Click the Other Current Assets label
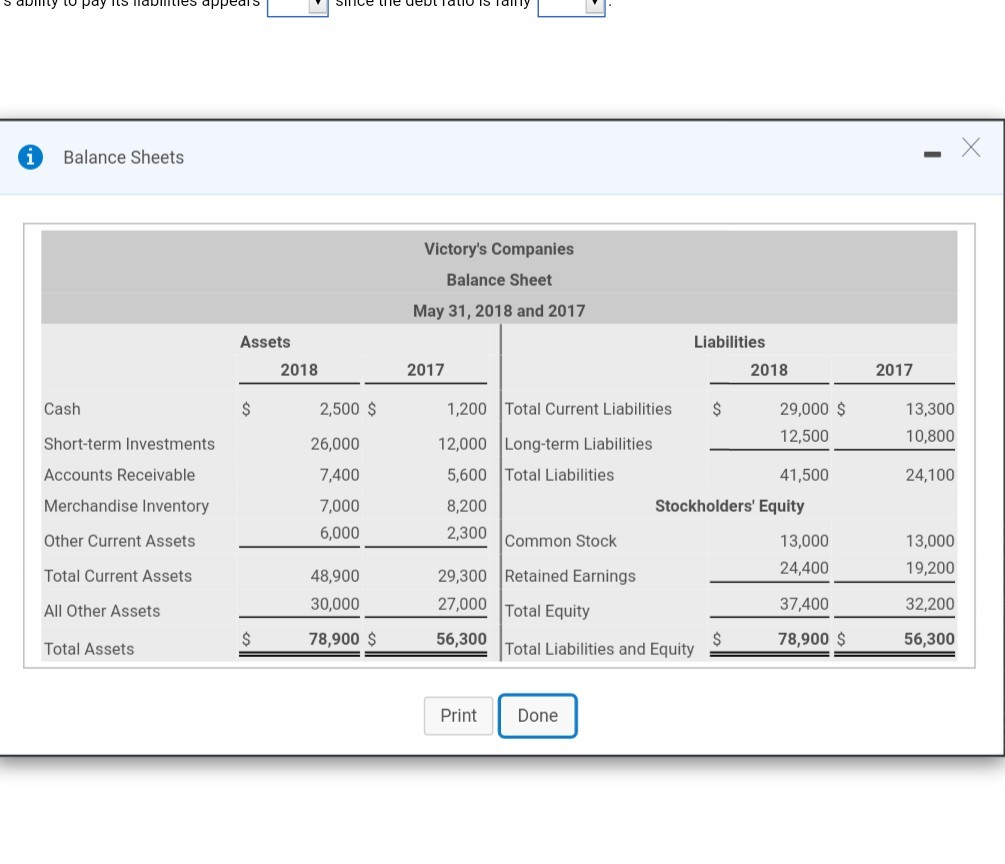Image resolution: width=1005 pixels, height=864 pixels. point(119,541)
